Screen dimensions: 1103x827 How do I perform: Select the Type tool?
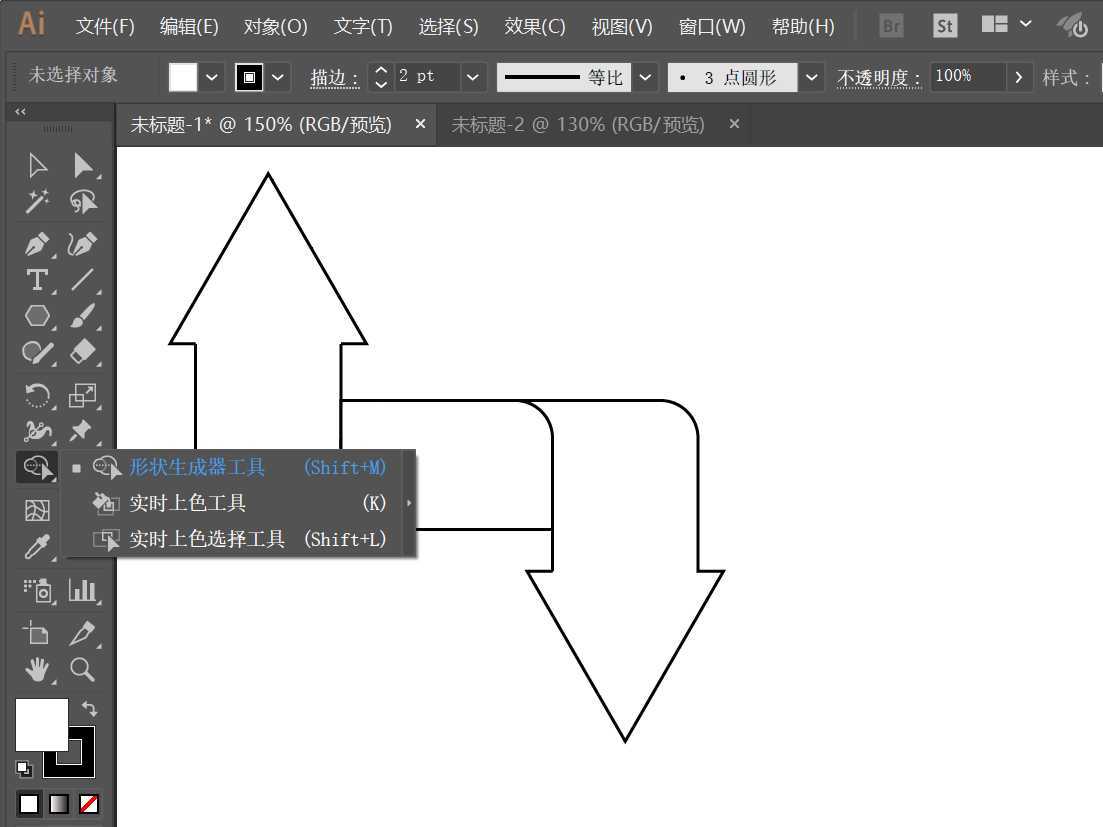tap(37, 280)
